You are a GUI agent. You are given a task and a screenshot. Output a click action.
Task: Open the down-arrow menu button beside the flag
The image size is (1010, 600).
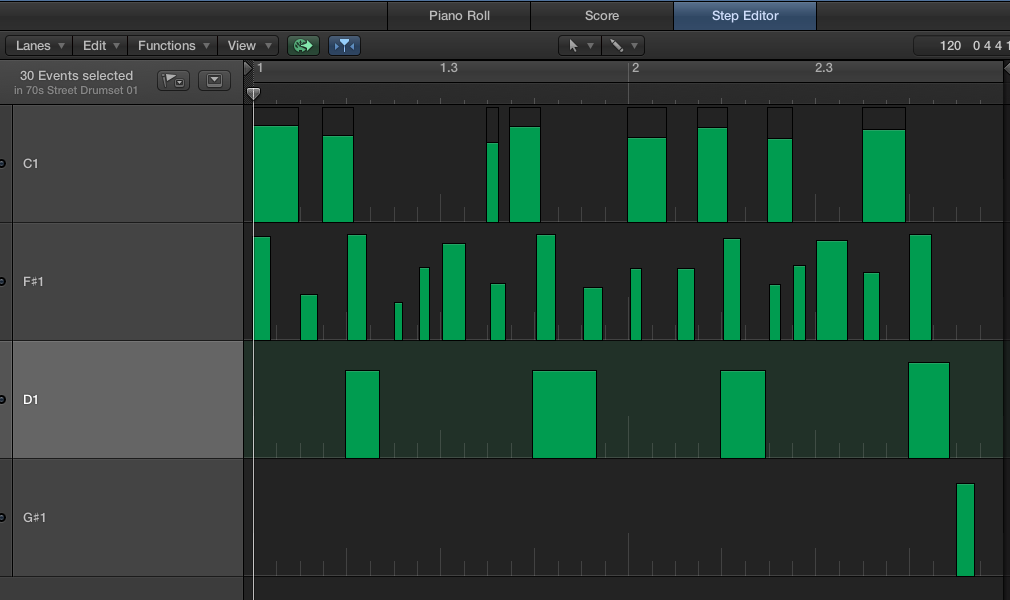[x=215, y=81]
